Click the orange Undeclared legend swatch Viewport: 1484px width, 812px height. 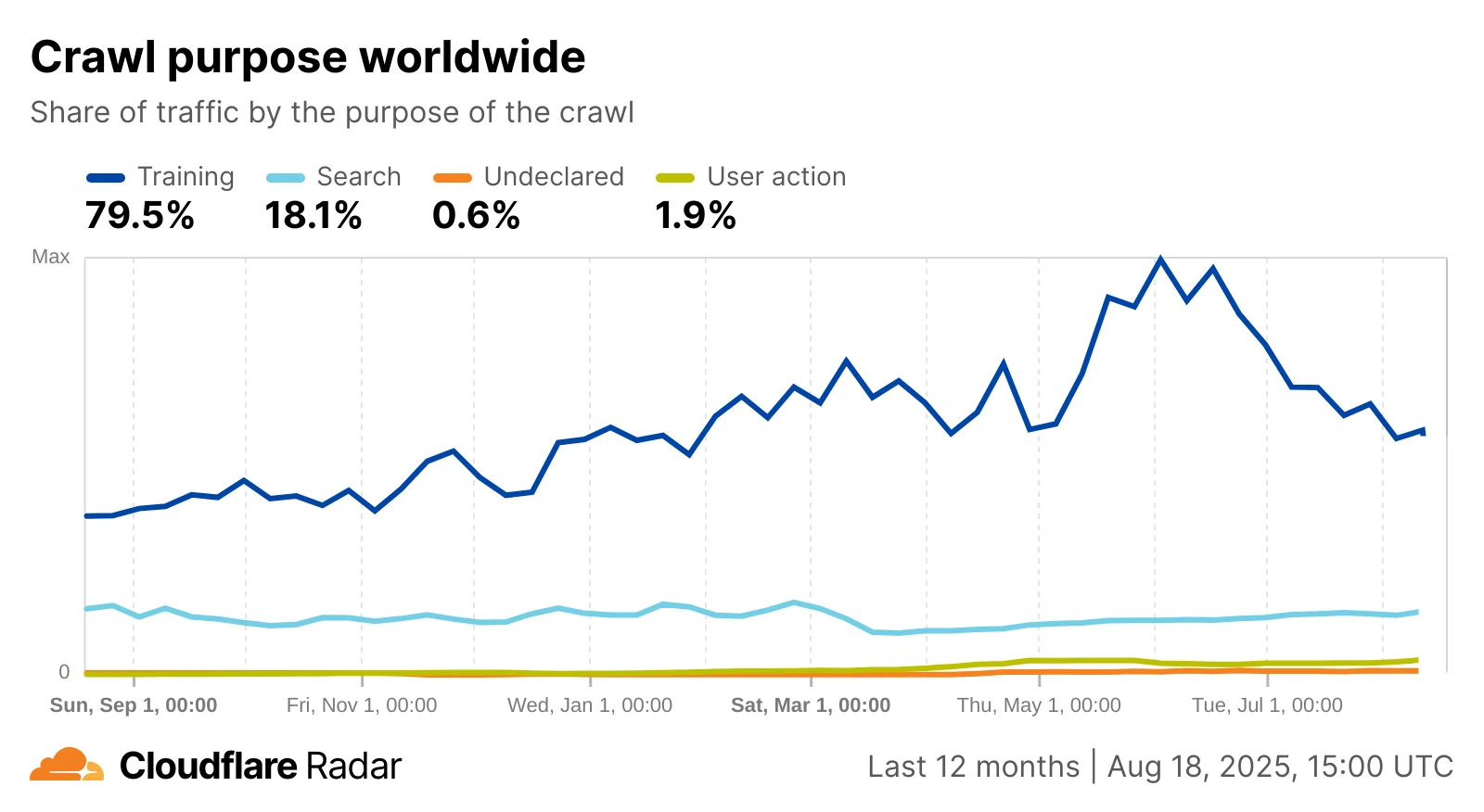click(x=452, y=178)
